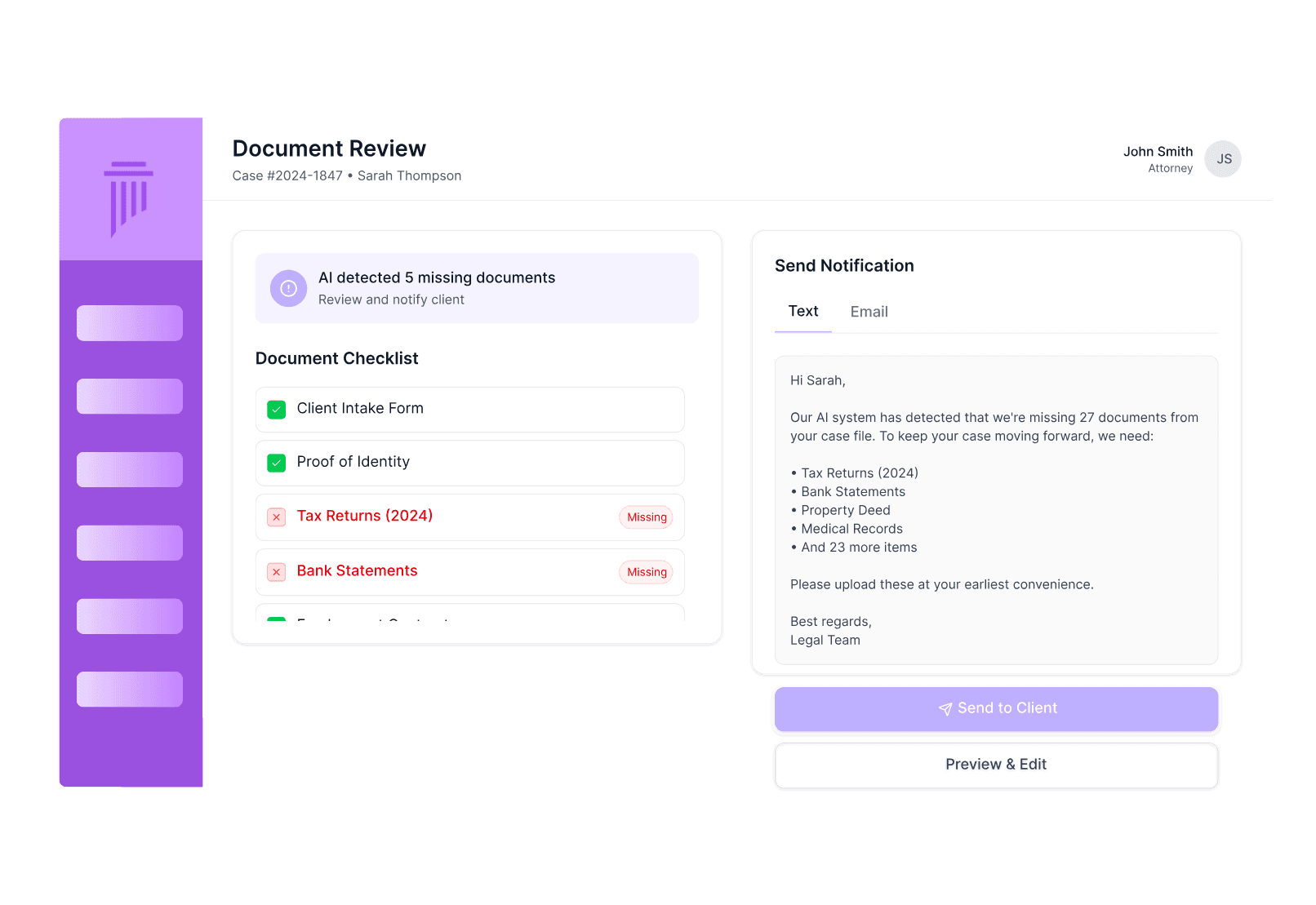Switch to the Text tab
1316x905 pixels.
click(803, 311)
